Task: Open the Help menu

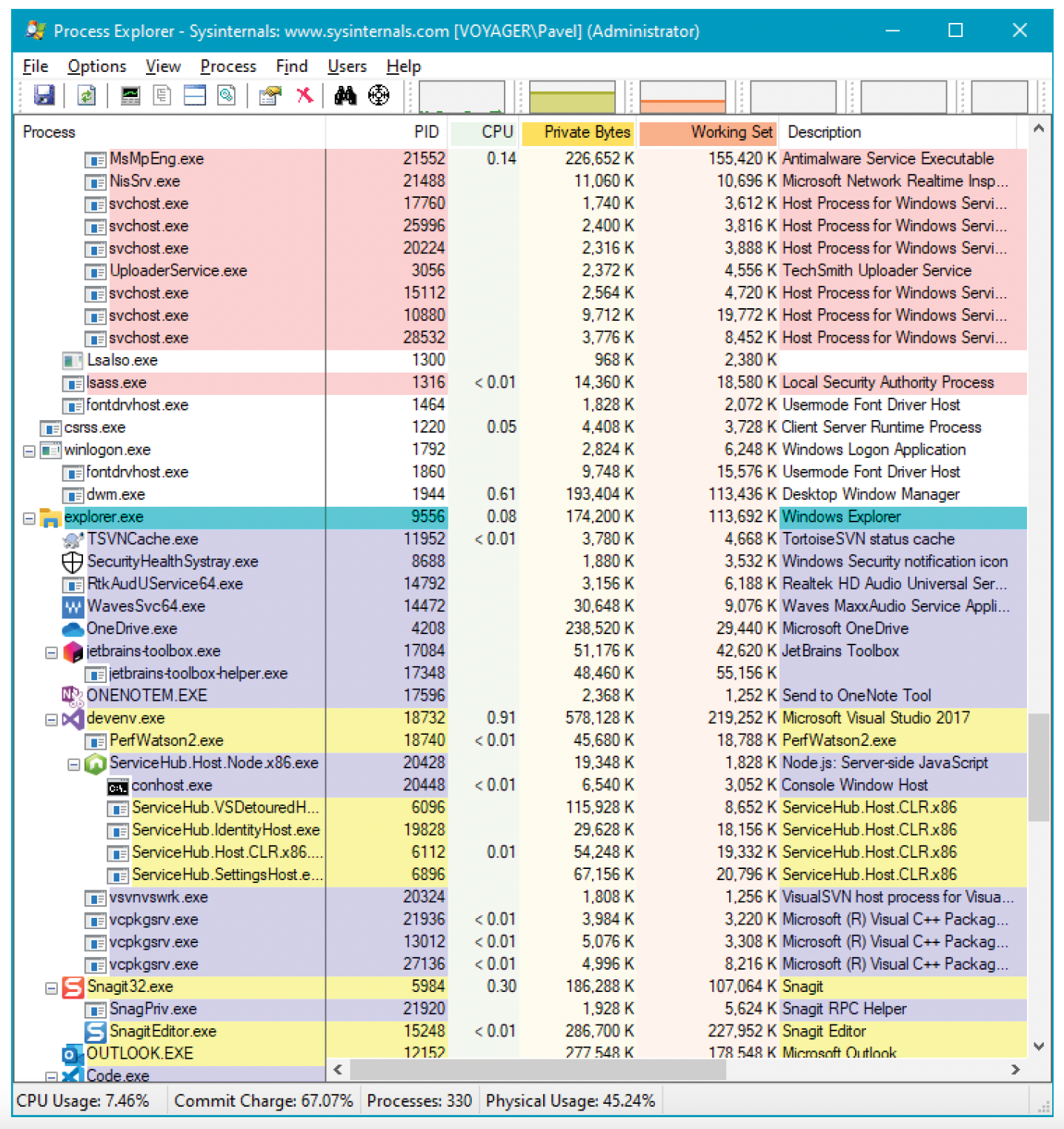Action: 404,66
